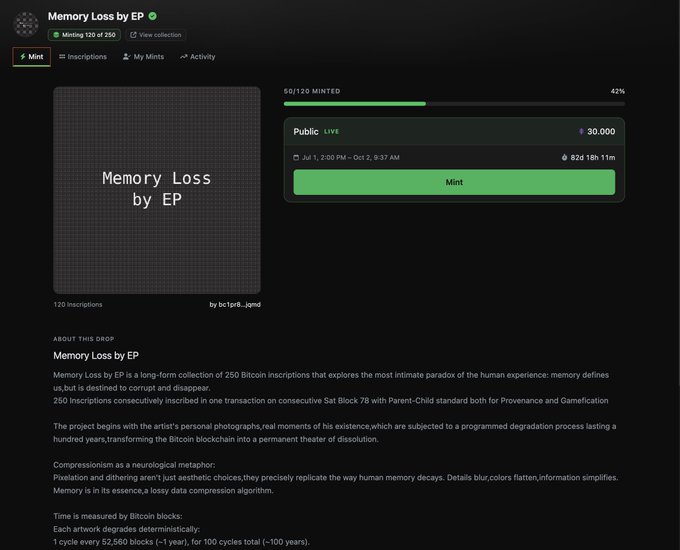Click the external-link icon on View collection
This screenshot has height=550, width=680.
coord(133,35)
